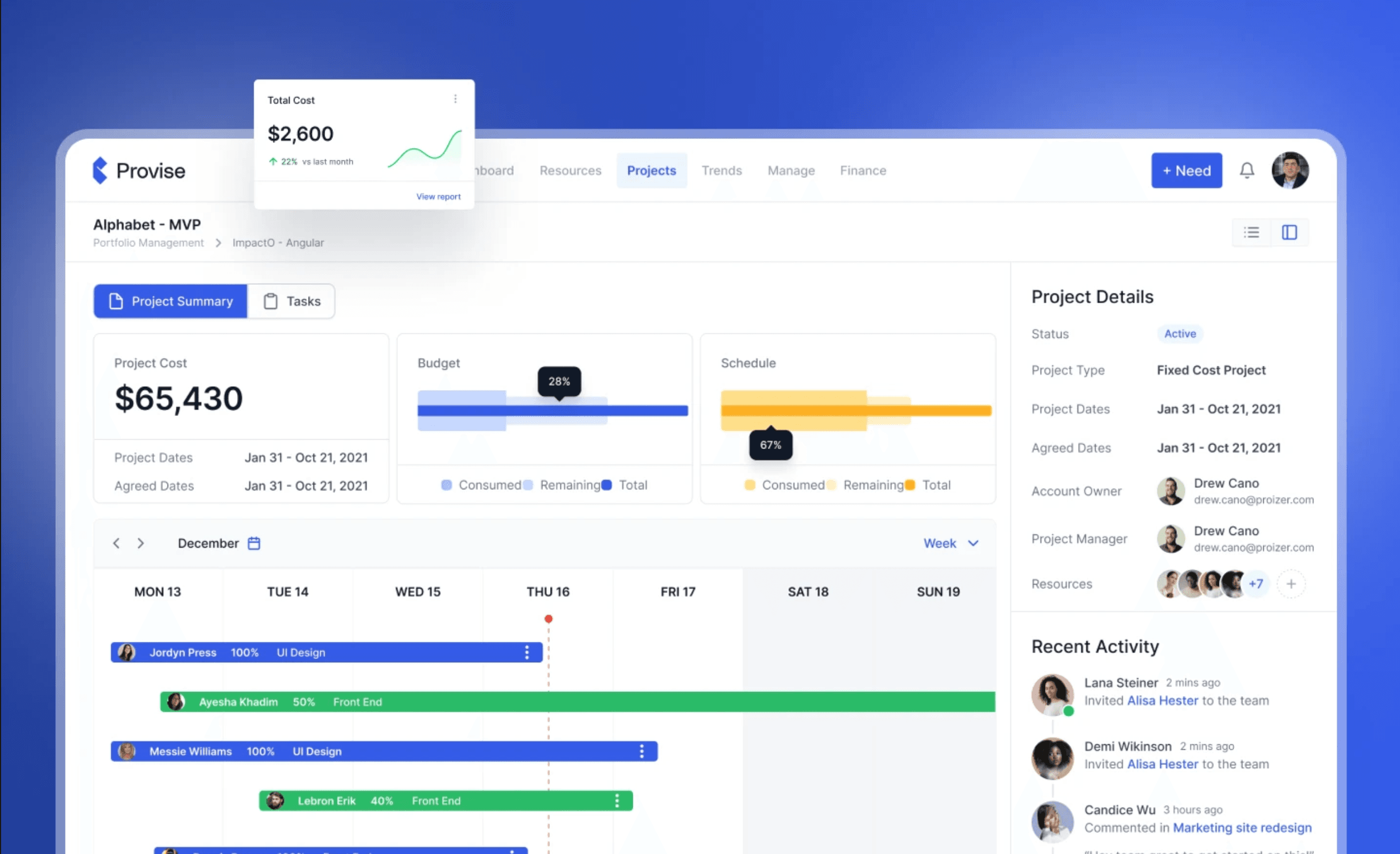
Task: Open the Resources nav tab
Action: click(570, 170)
